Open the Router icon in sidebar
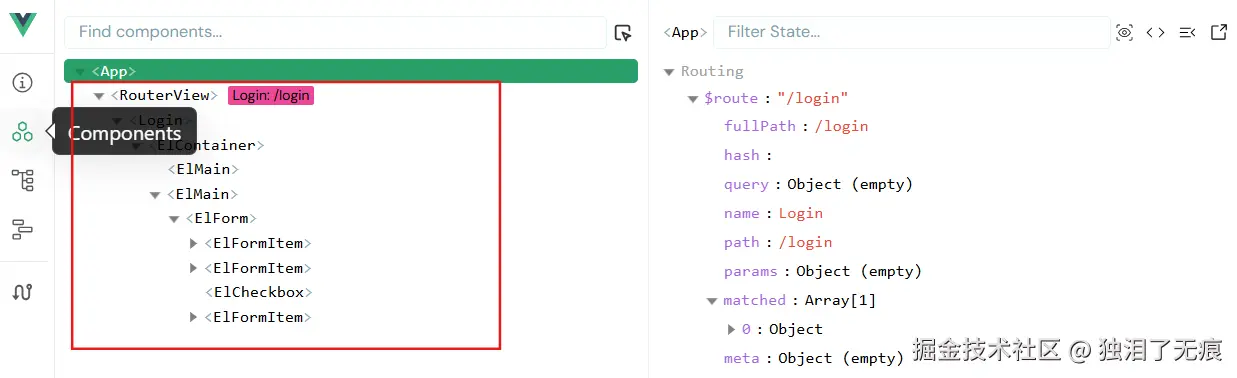Viewport: 1237px width, 378px height. (x=23, y=292)
